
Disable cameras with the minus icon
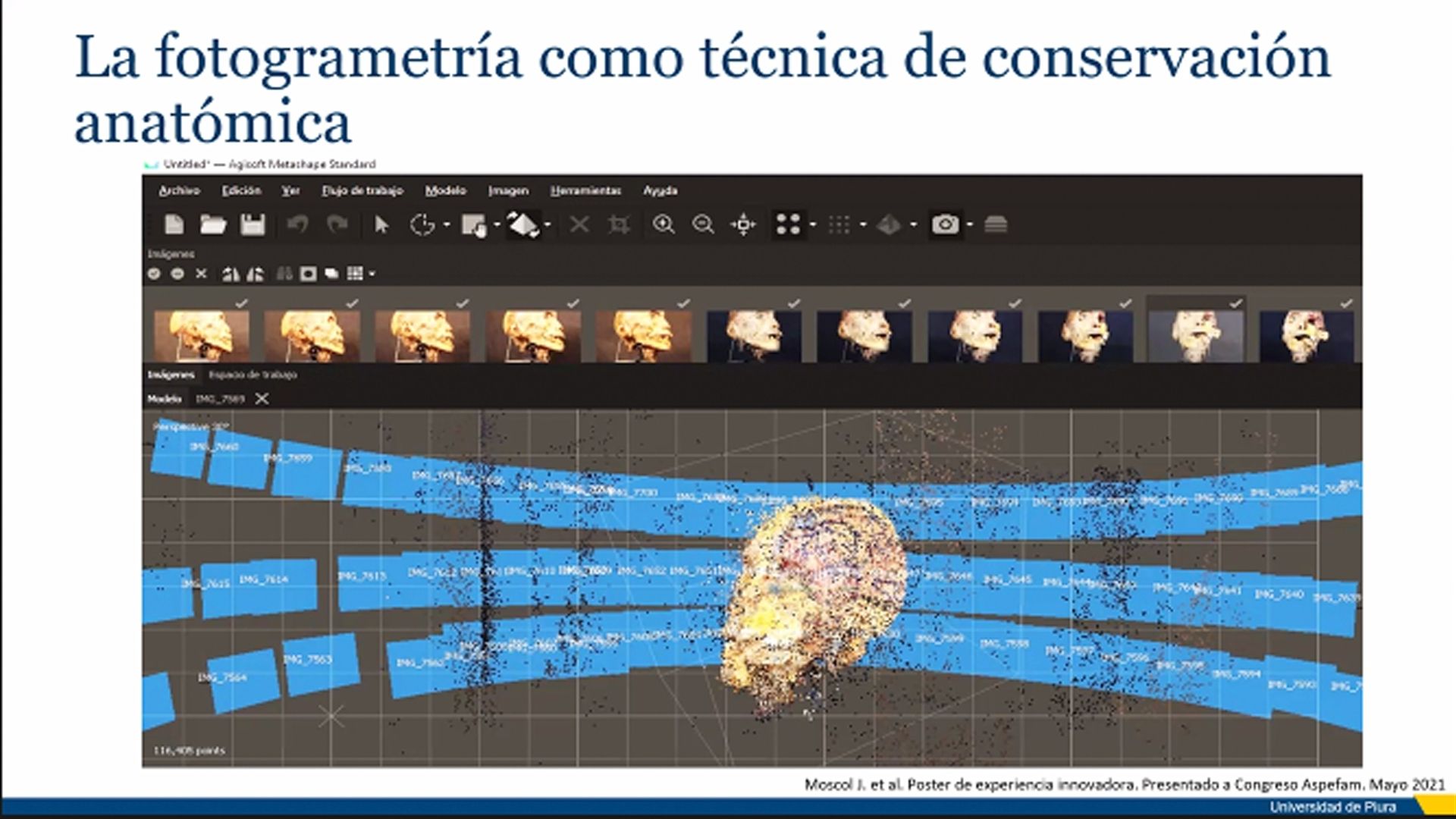[x=177, y=274]
